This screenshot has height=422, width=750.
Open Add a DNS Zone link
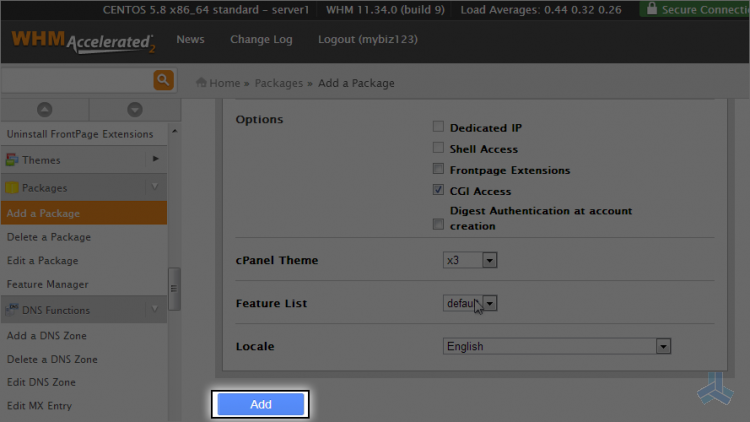tap(46, 335)
